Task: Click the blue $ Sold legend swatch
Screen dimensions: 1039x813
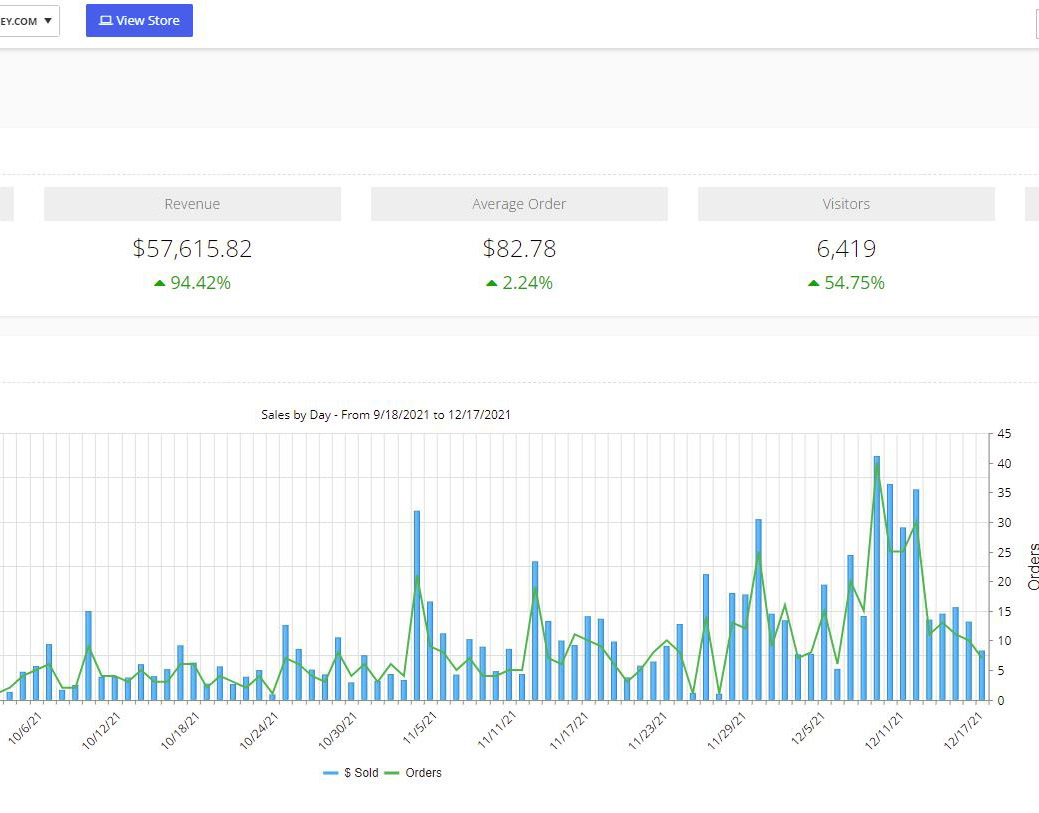Action: pyautogui.click(x=331, y=773)
